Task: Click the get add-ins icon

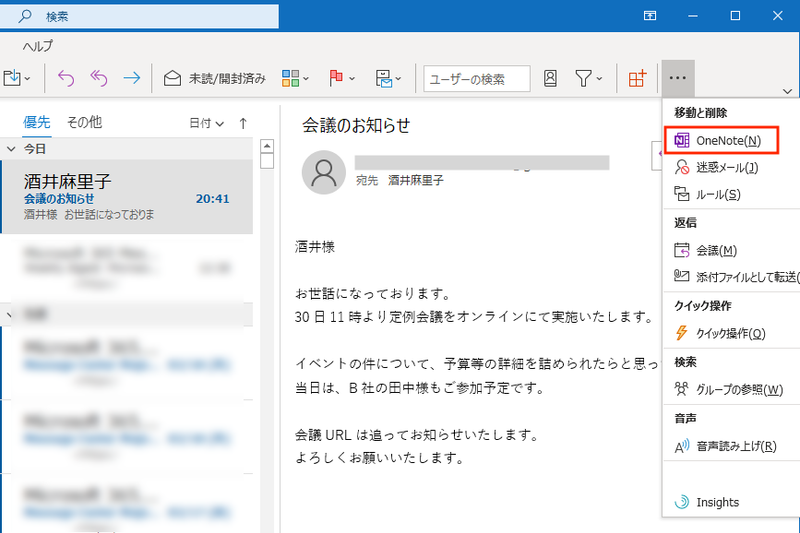Action: tap(637, 78)
